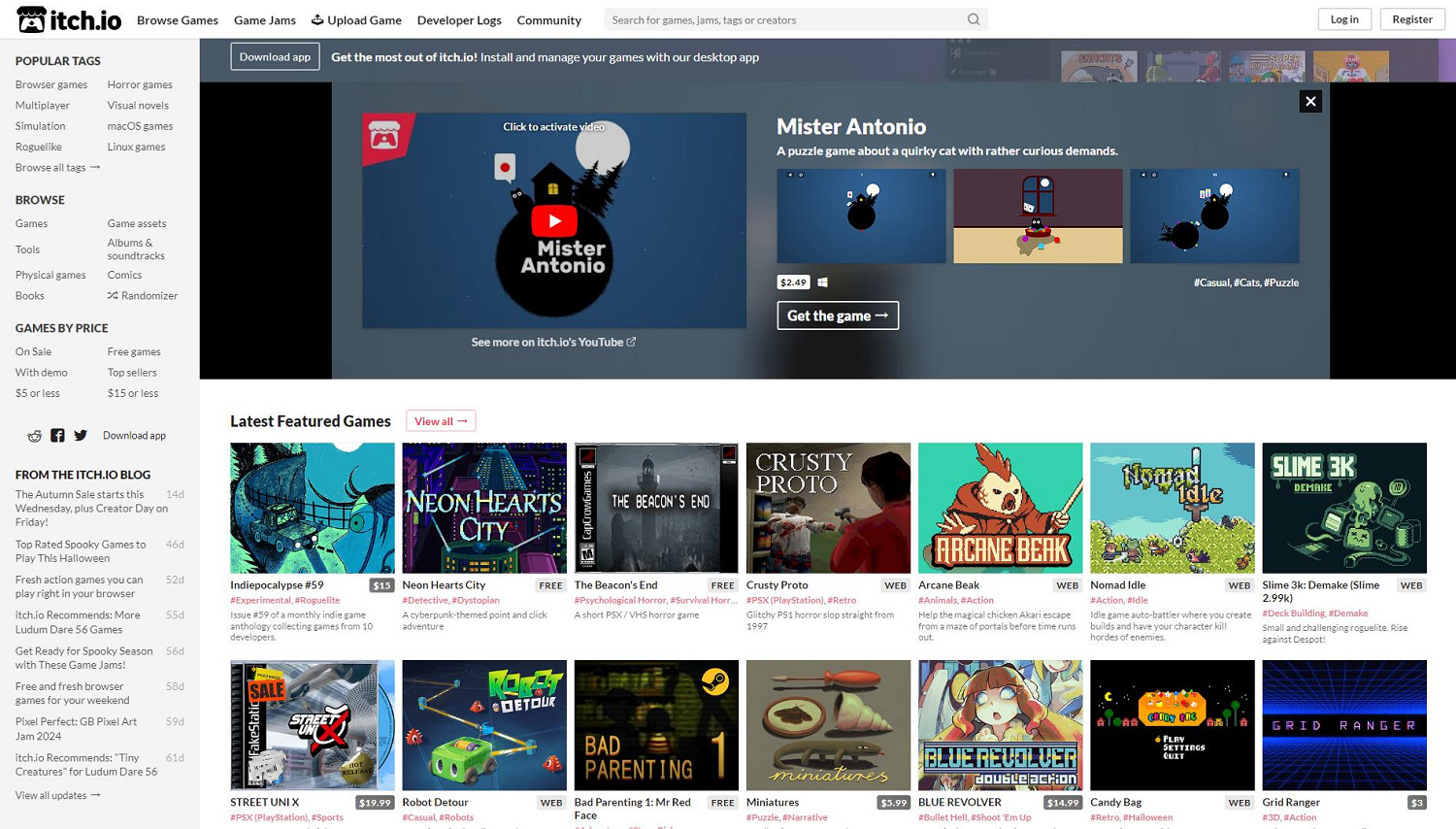
Task: Open itch.io's Twitter page icon
Action: tap(81, 436)
